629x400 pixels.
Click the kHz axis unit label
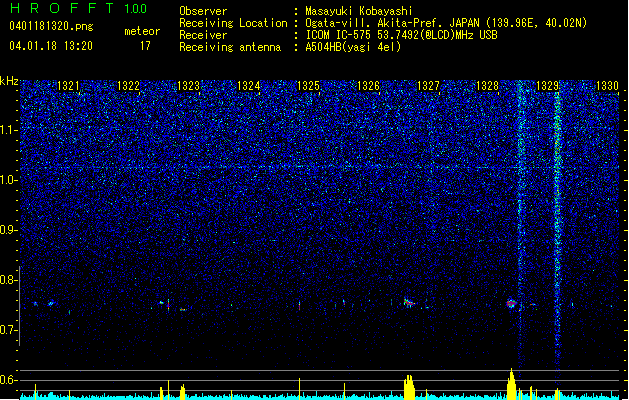(x=9, y=81)
